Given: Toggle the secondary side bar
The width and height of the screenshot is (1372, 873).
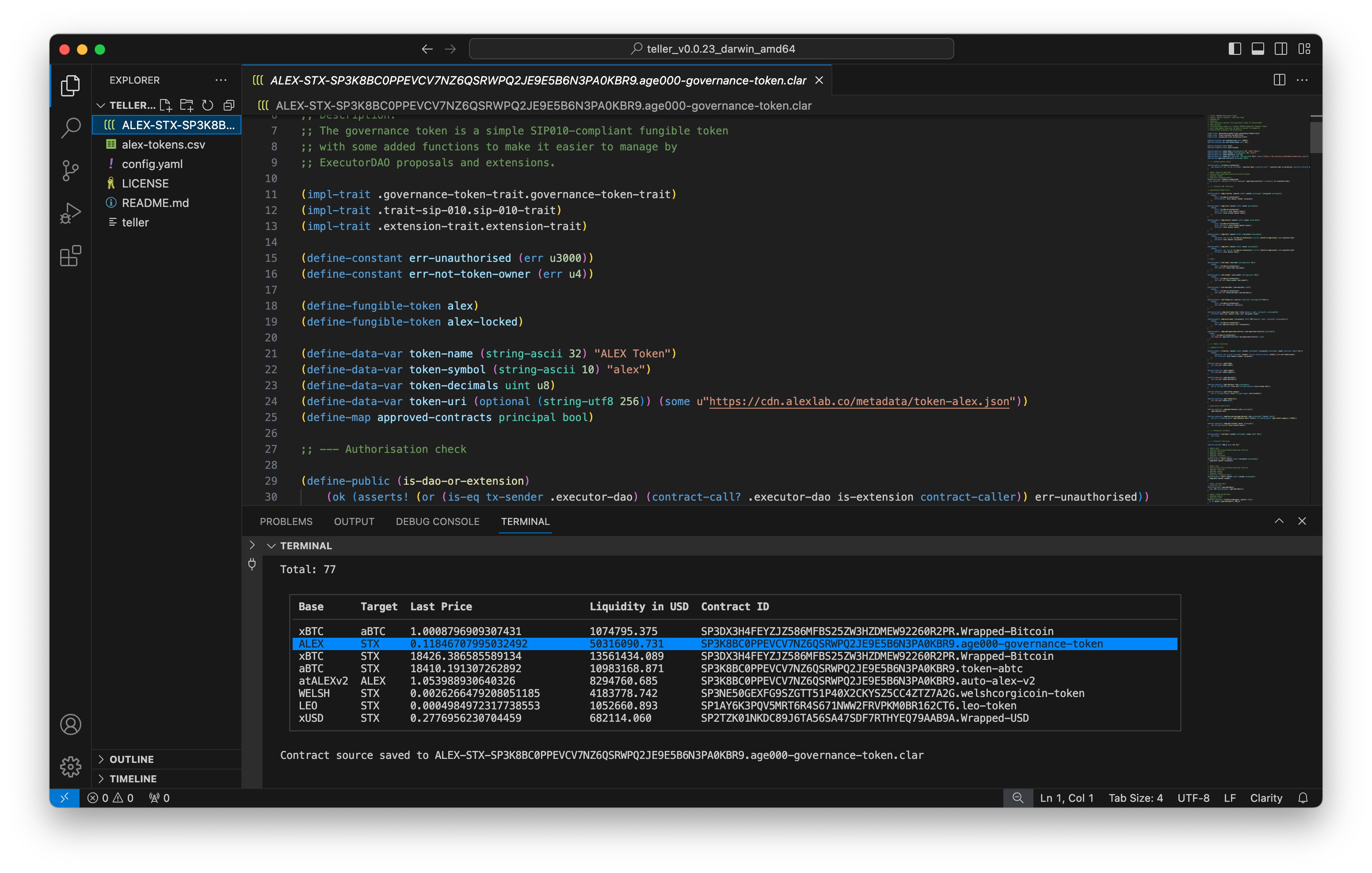Looking at the screenshot, I should tap(1280, 49).
